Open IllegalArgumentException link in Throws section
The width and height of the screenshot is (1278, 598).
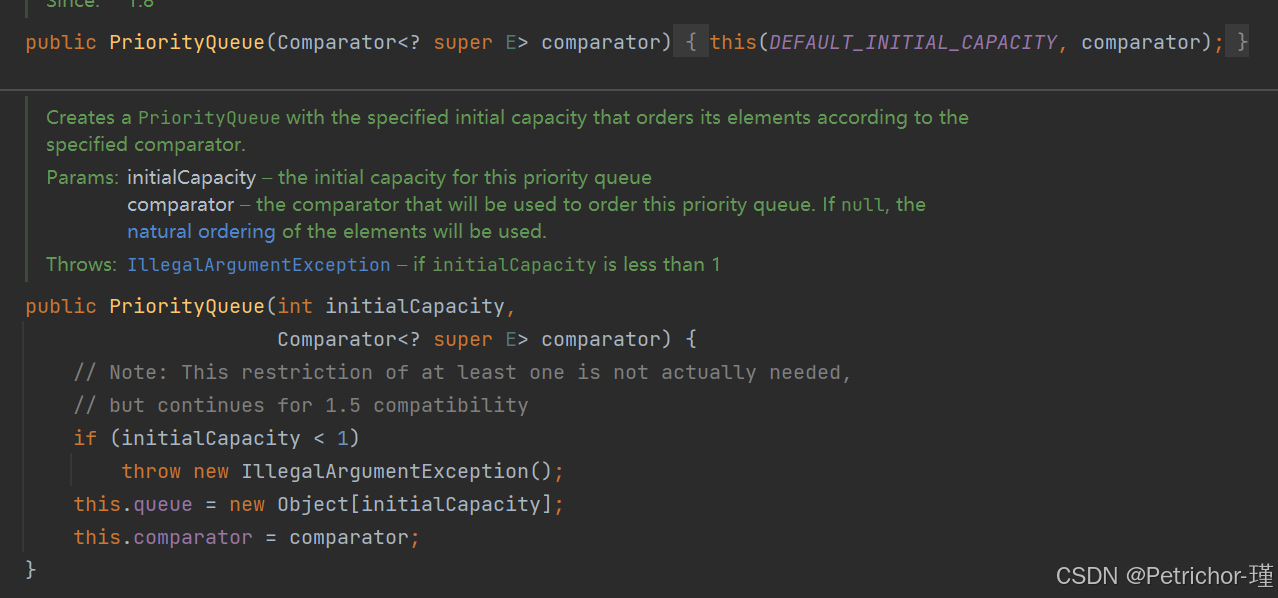point(259,265)
